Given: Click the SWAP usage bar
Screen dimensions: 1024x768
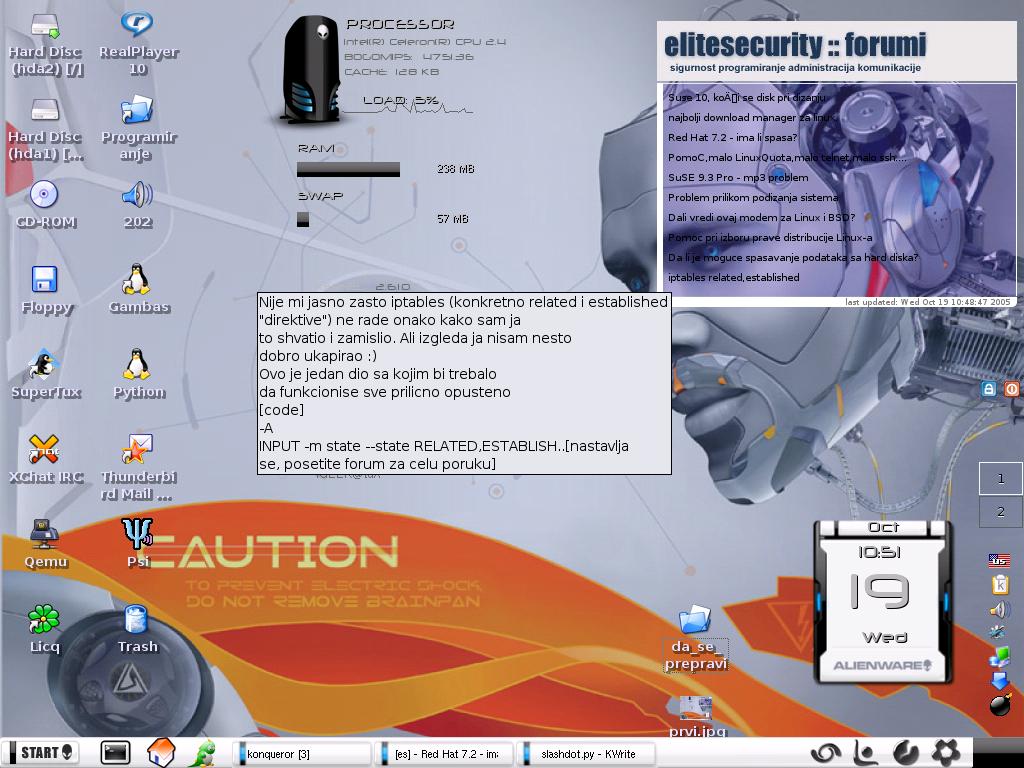Looking at the screenshot, I should [x=303, y=219].
